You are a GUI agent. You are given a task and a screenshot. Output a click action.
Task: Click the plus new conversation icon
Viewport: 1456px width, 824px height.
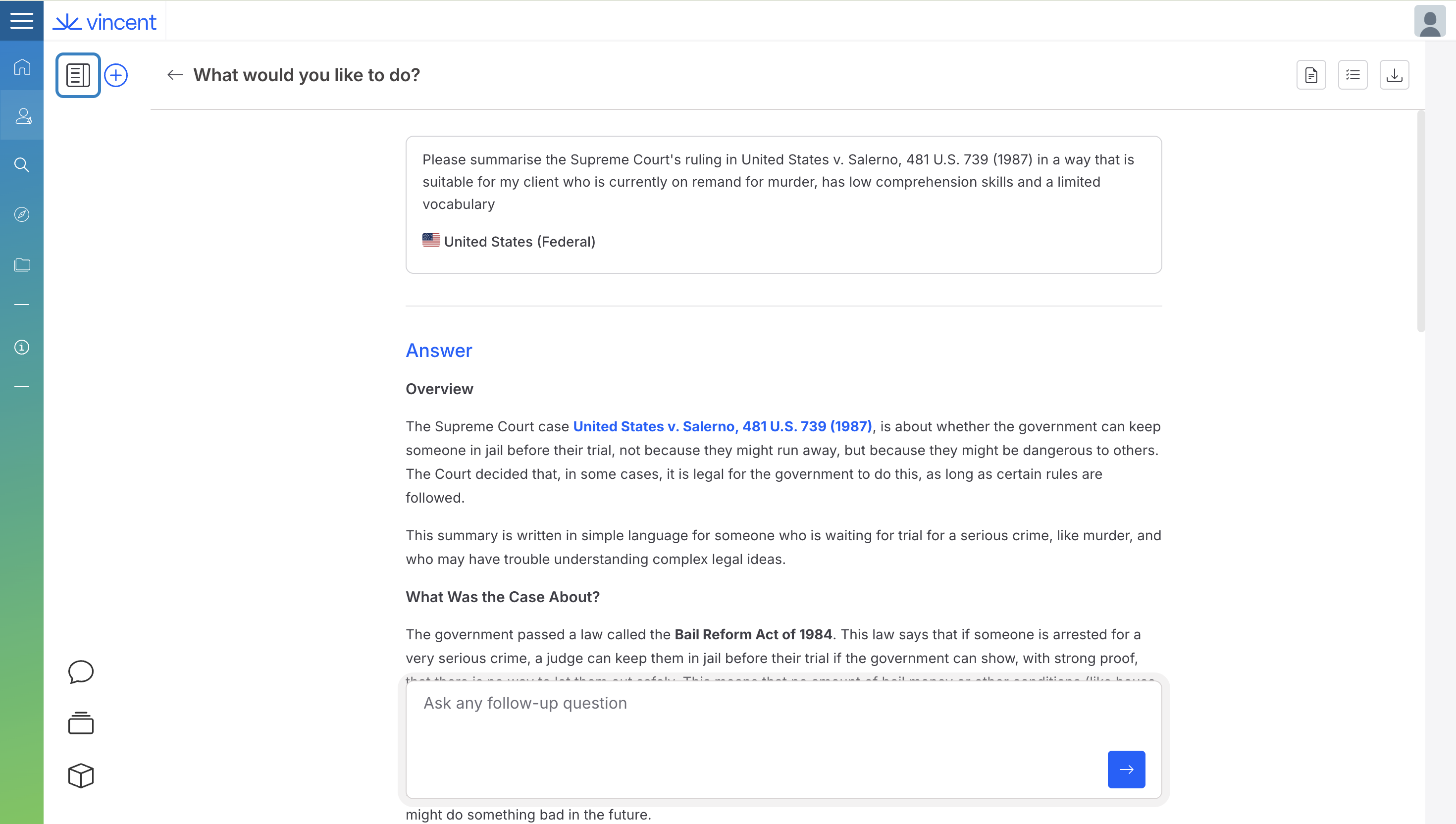116,75
